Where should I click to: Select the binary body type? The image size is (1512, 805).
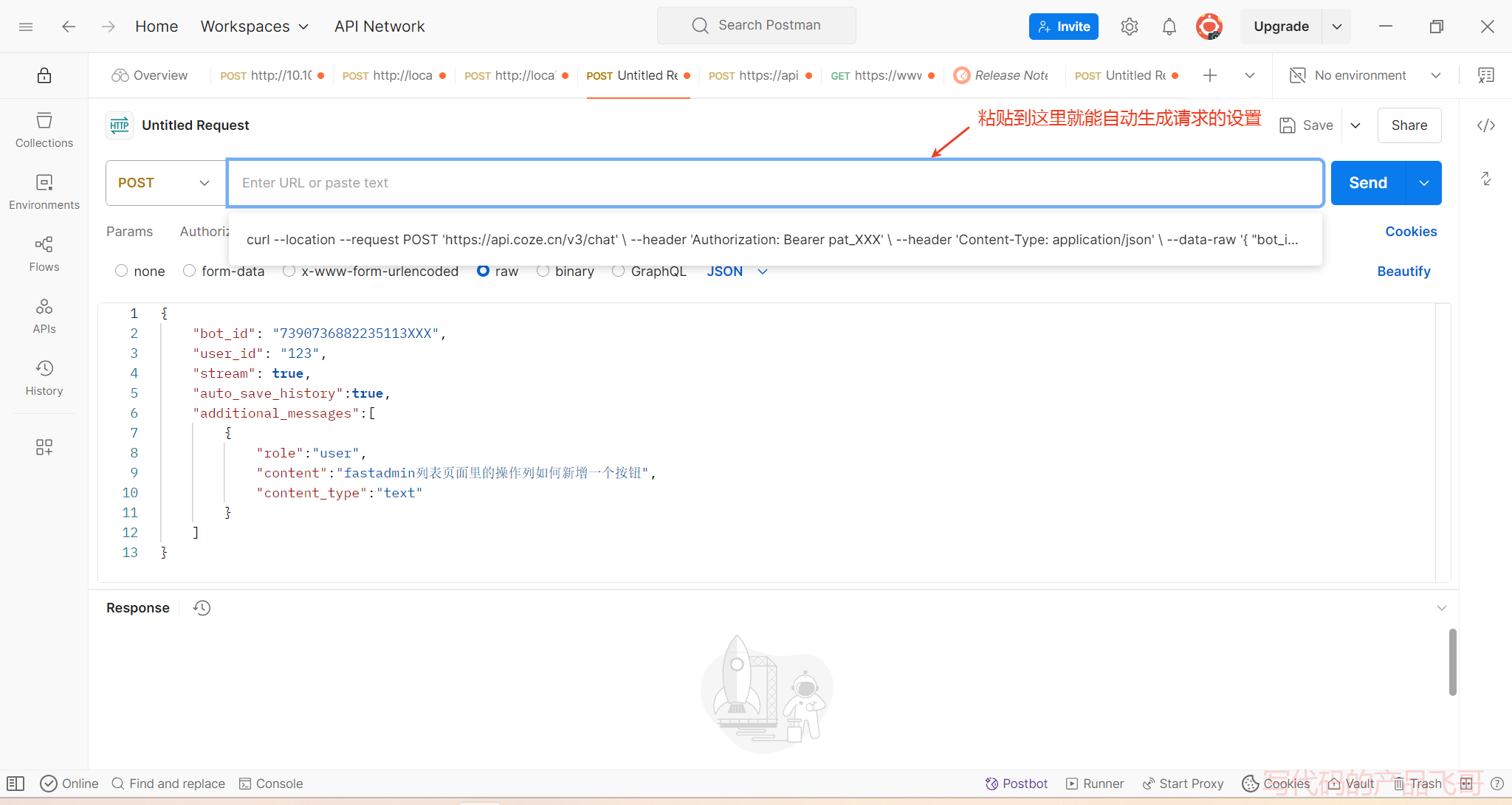pyautogui.click(x=543, y=272)
